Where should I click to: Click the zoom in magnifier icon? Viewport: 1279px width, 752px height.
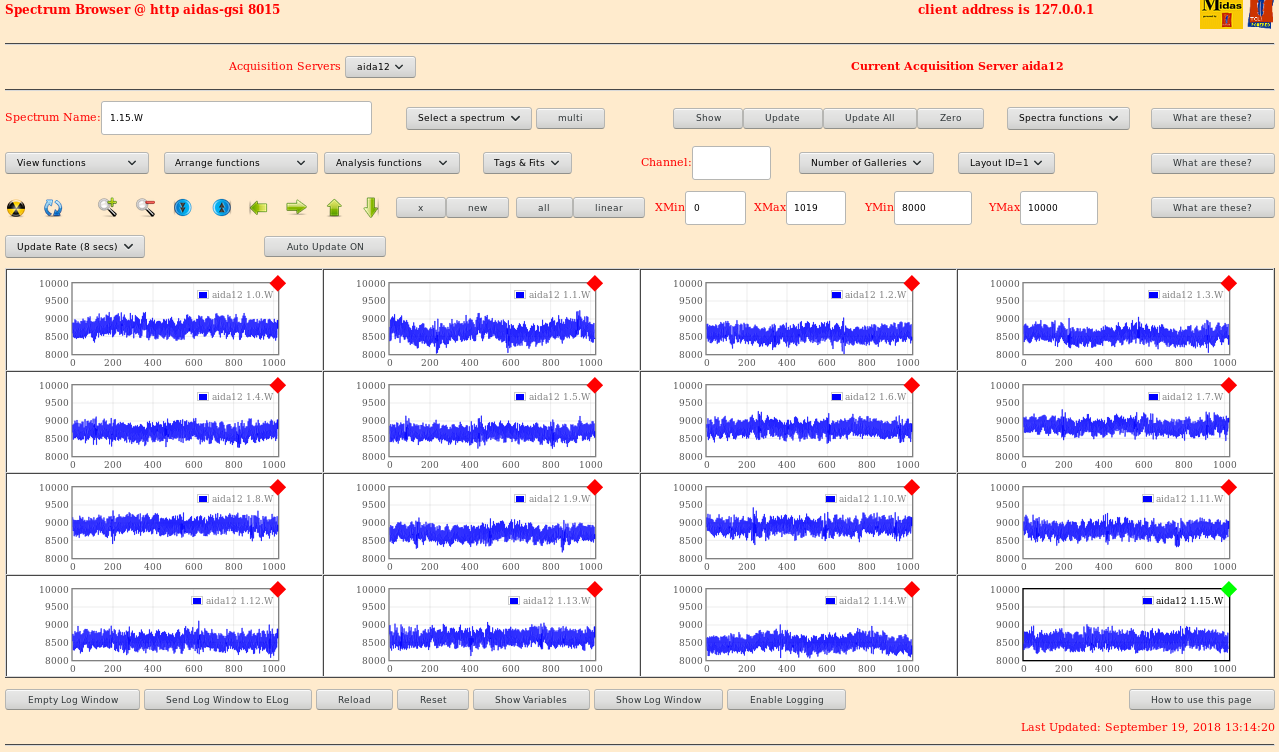107,208
